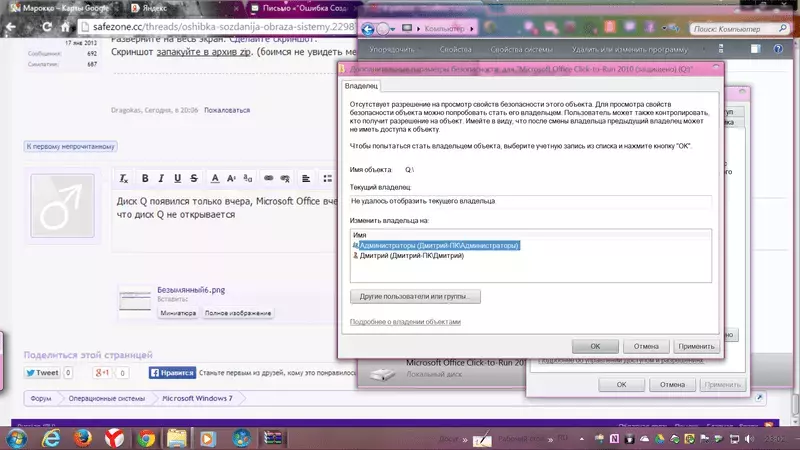The height and width of the screenshot is (450, 800).
Task: Click OK in the security settings dialog
Action: click(x=595, y=346)
